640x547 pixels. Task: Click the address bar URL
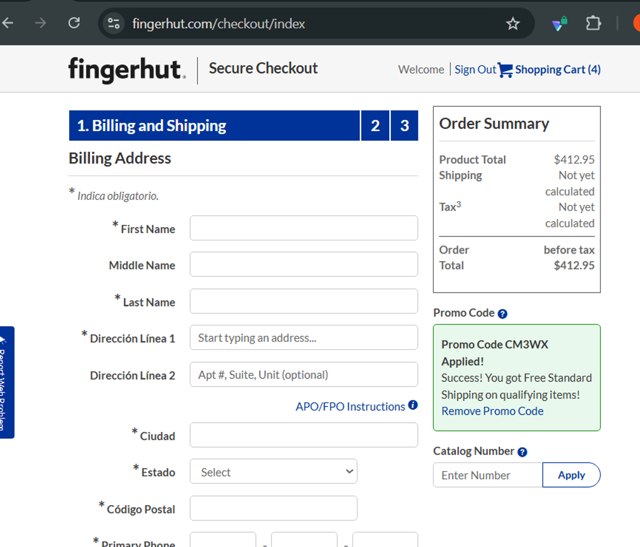[218, 24]
